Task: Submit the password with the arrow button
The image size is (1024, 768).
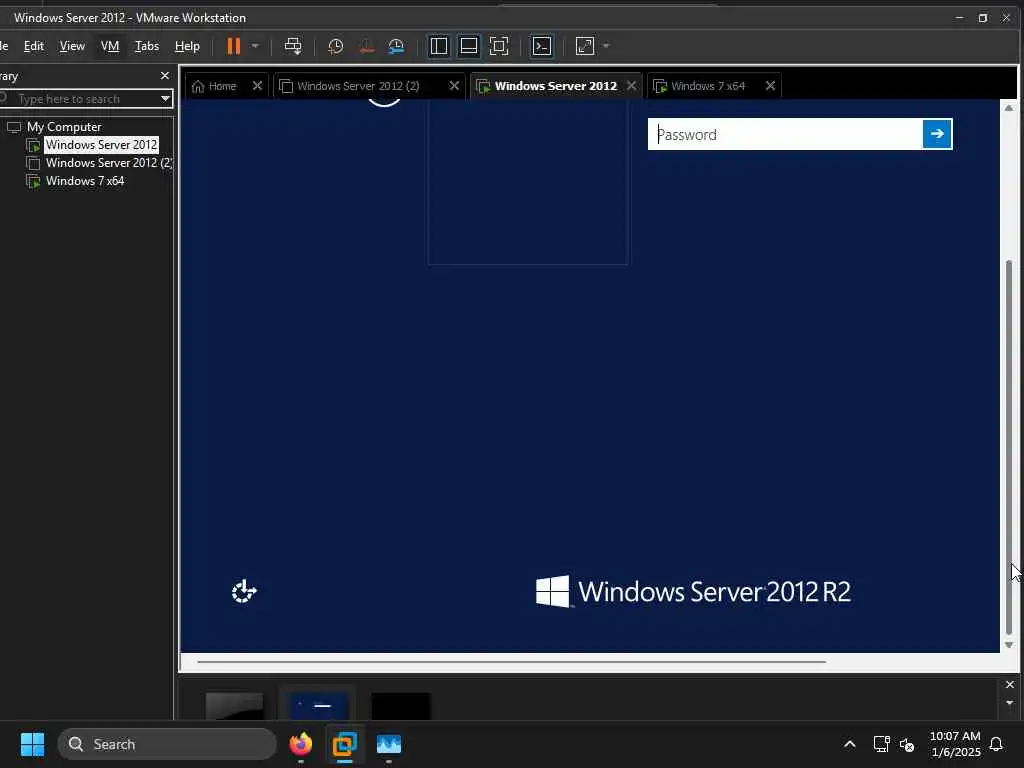Action: tap(937, 134)
